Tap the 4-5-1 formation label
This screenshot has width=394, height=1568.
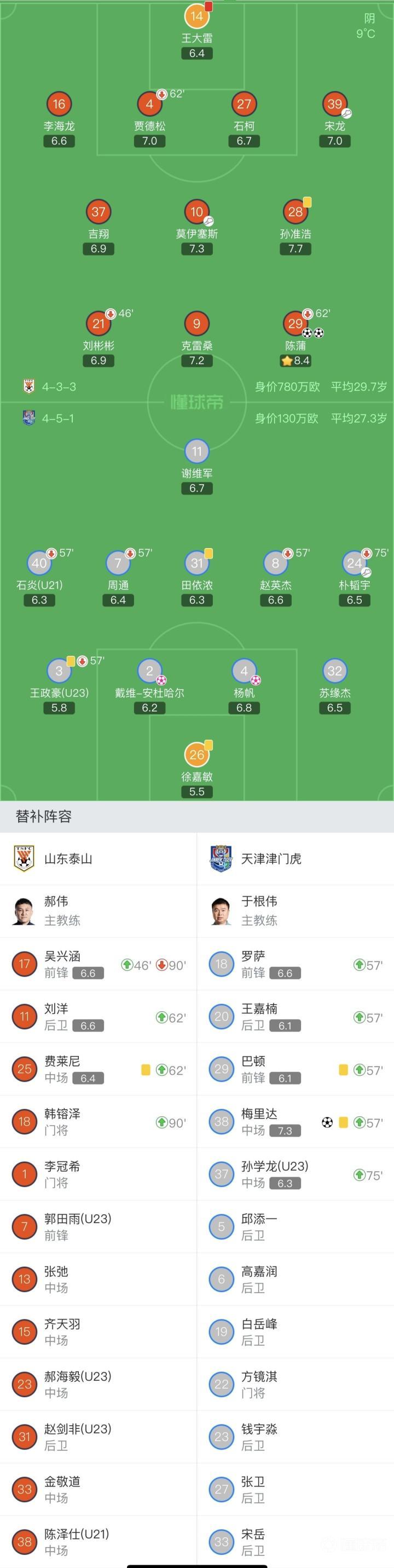coord(59,418)
